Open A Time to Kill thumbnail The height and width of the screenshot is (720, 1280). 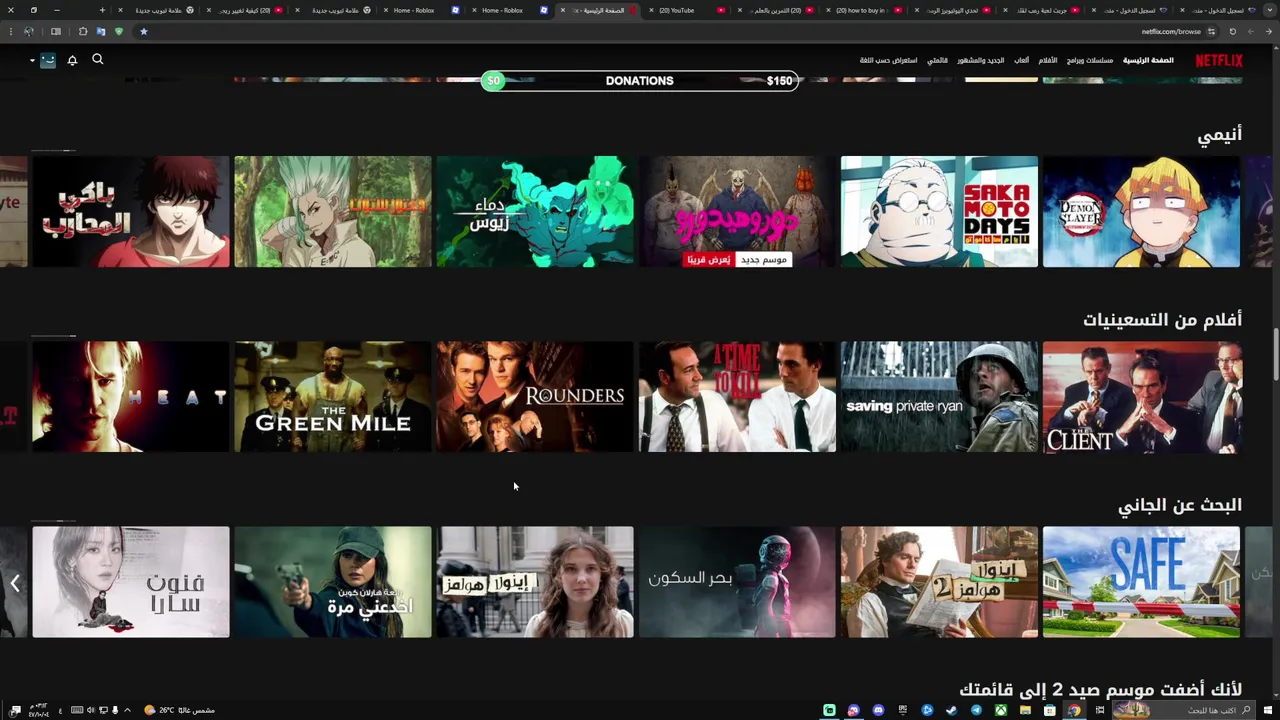tap(737, 397)
